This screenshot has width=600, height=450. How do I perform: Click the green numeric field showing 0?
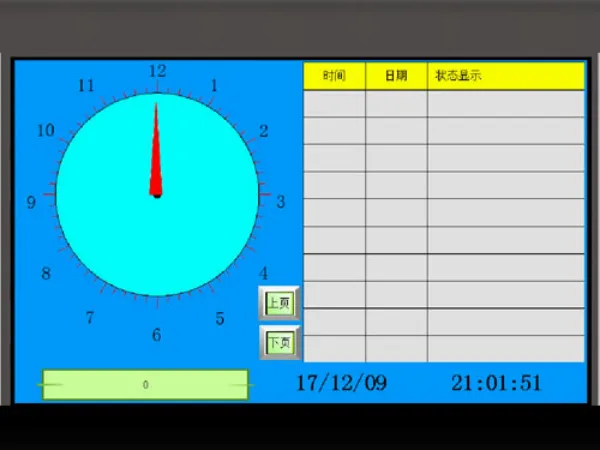coord(145,384)
